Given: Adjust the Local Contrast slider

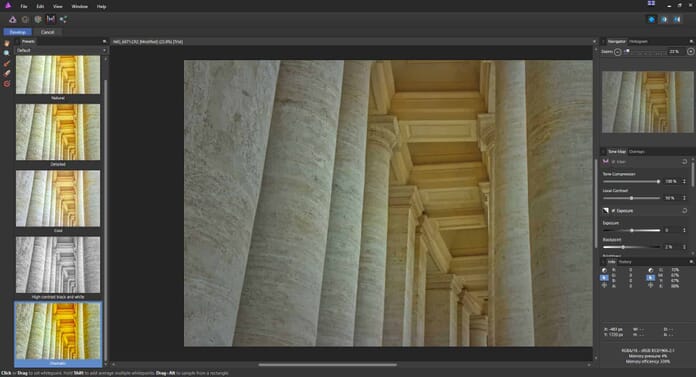Looking at the screenshot, I should coord(631,198).
